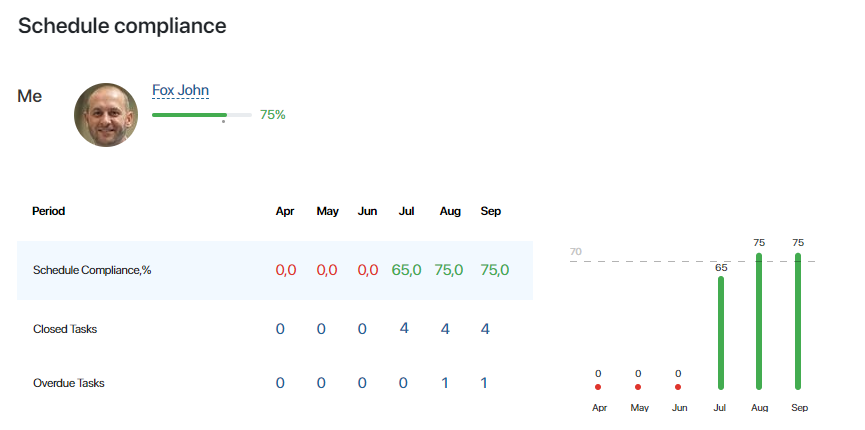Open September overdue tasks count
This screenshot has width=865, height=430.
tap(484, 383)
